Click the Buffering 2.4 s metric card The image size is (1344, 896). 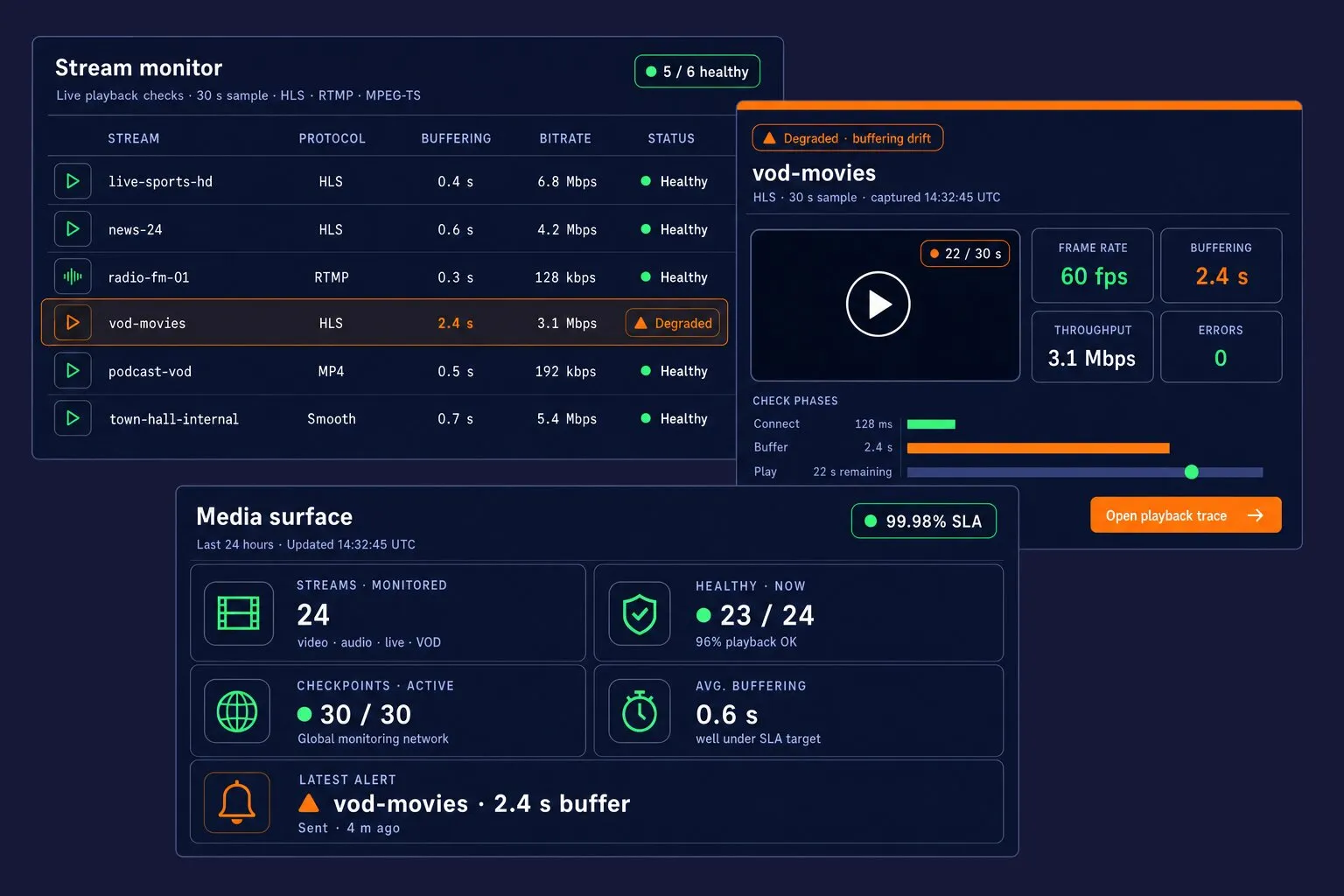(1221, 265)
